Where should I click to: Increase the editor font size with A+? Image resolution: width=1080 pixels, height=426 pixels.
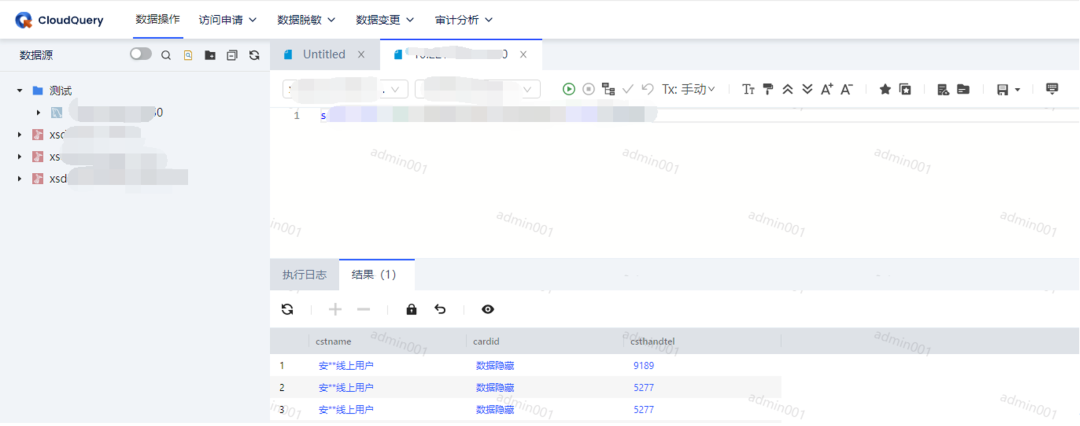pyautogui.click(x=827, y=89)
